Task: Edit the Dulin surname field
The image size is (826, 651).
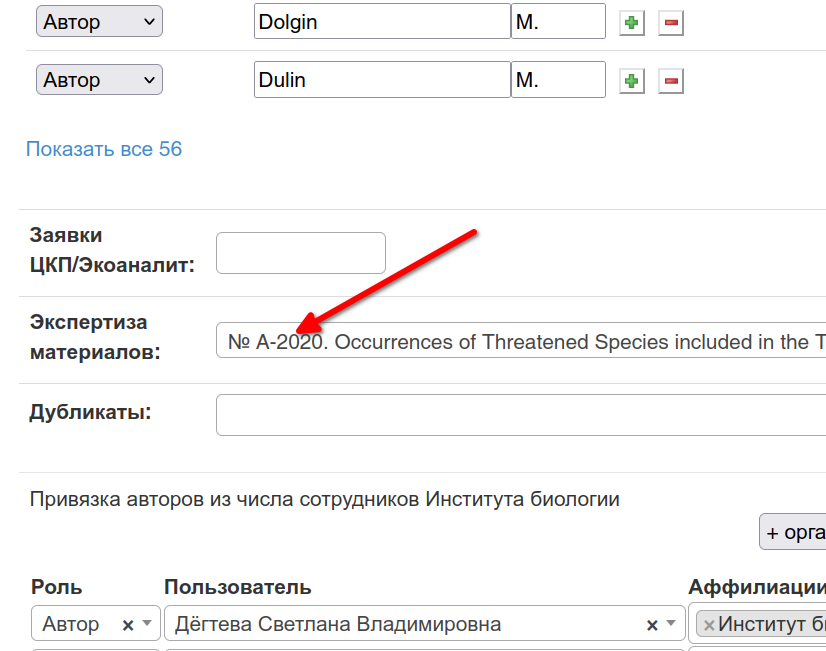Action: 382,80
